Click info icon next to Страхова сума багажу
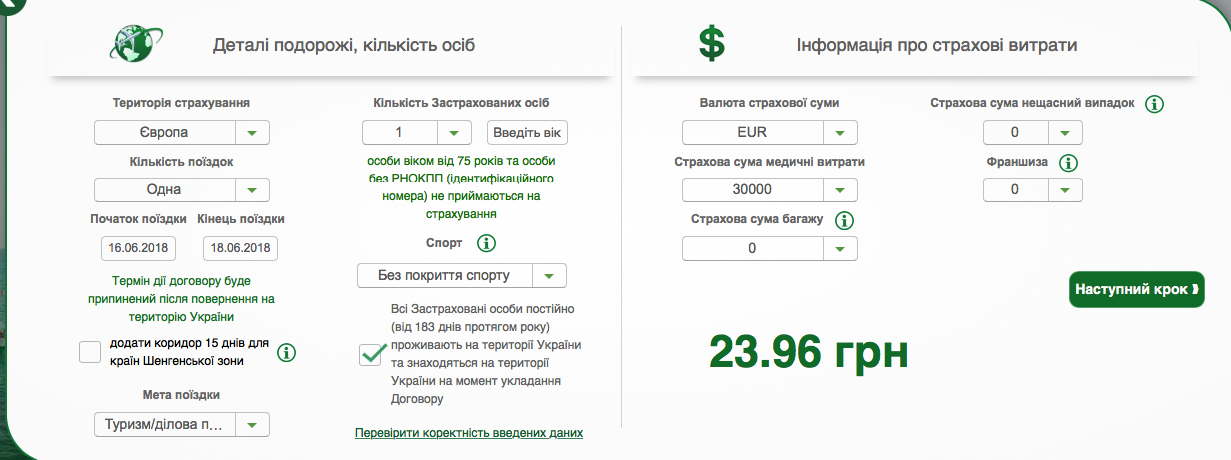Image resolution: width=1231 pixels, height=460 pixels. point(843,220)
